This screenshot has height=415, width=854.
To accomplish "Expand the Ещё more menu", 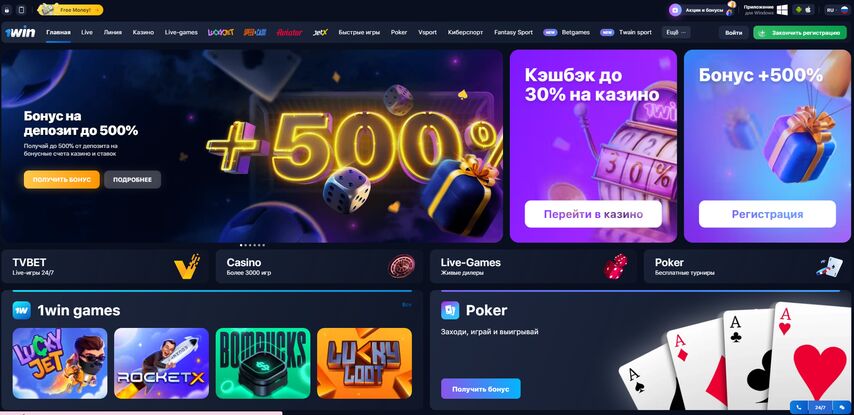I will pos(676,32).
